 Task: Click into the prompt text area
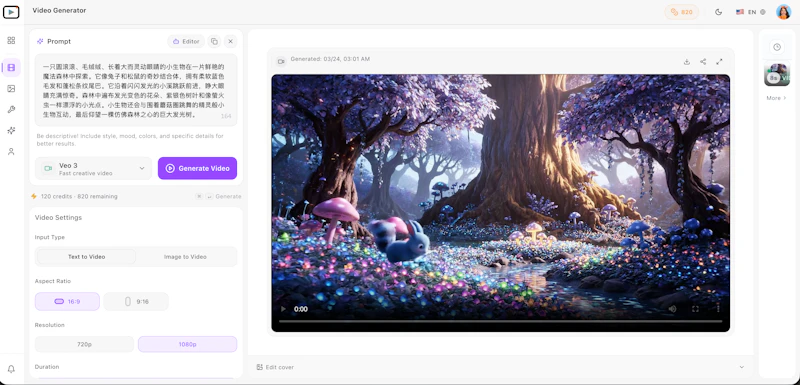coord(136,90)
